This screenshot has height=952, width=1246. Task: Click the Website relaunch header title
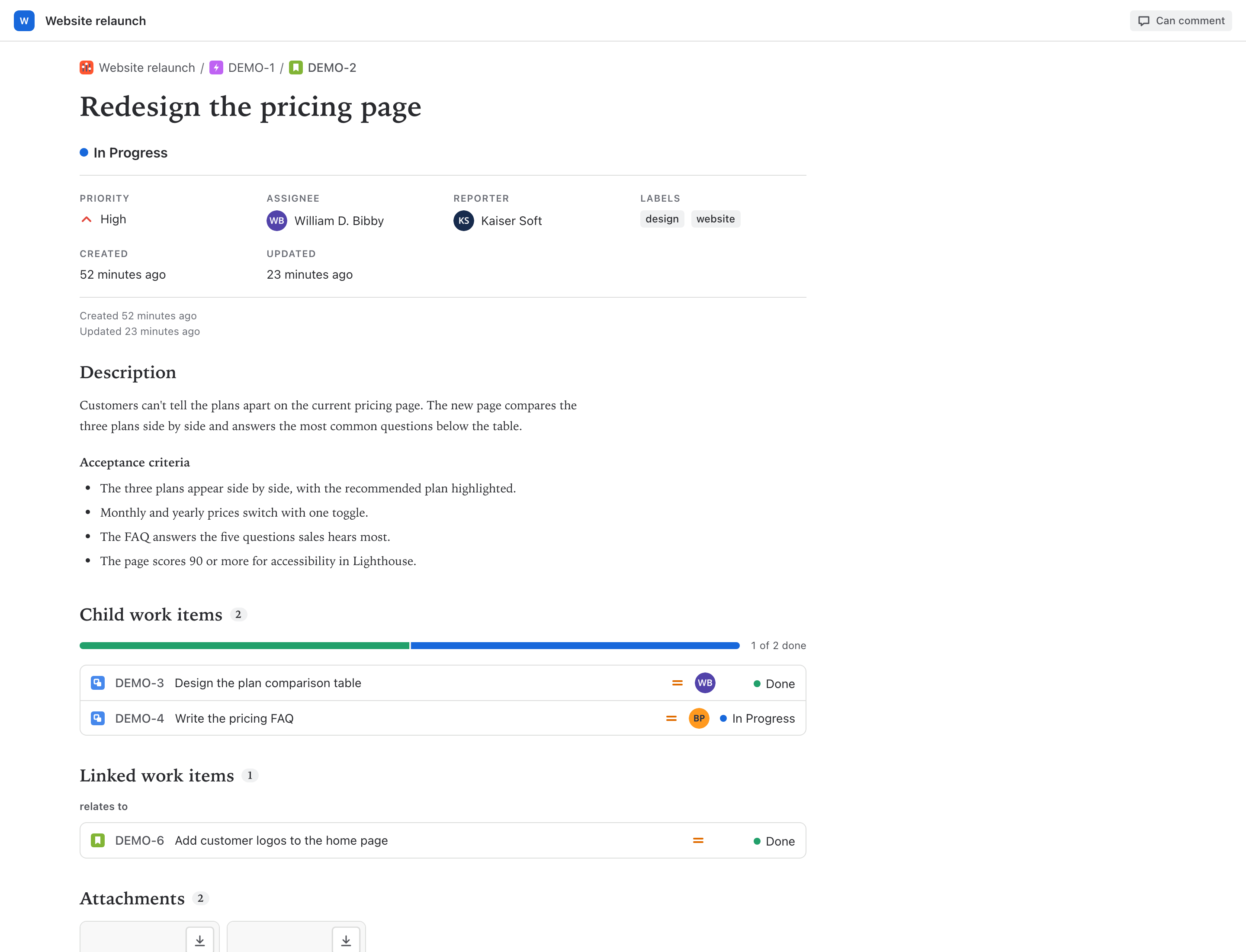coord(96,21)
